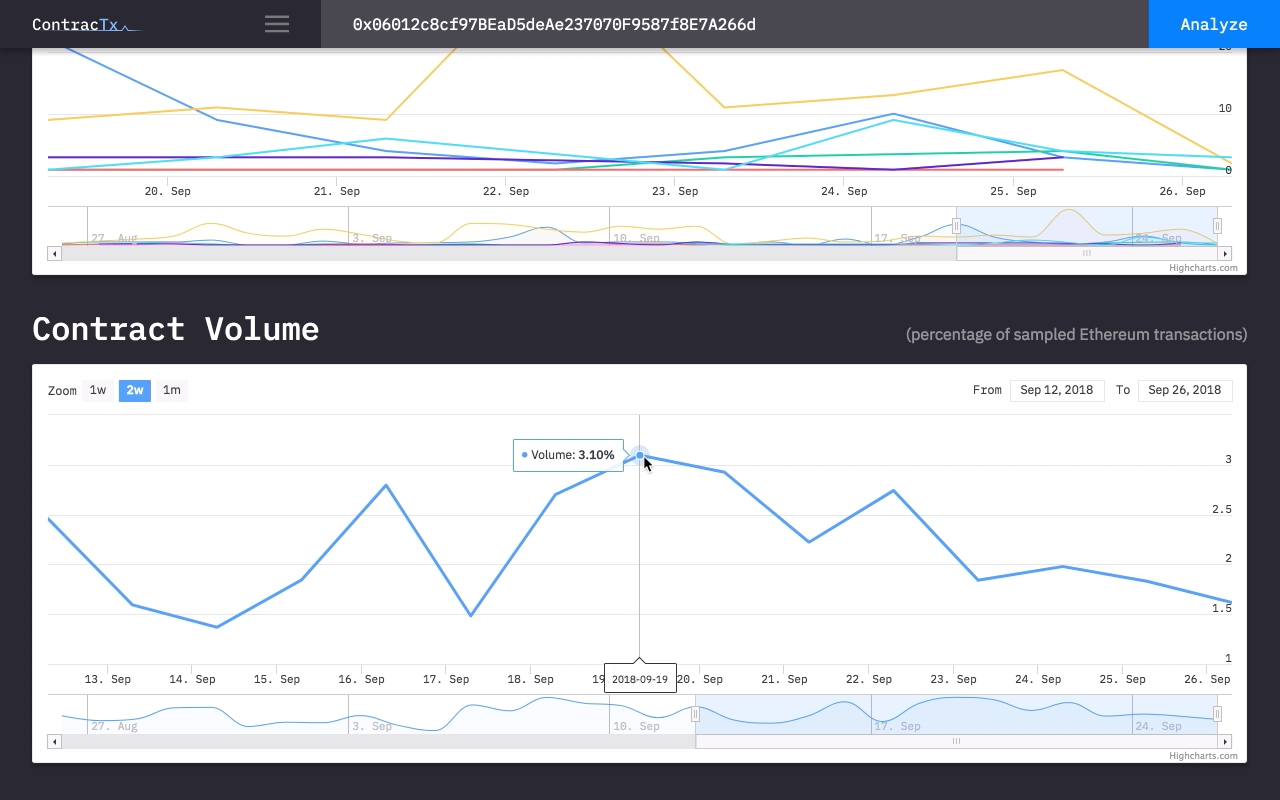
Task: Click left scroll arrow of top chart navigator
Action: 55,254
